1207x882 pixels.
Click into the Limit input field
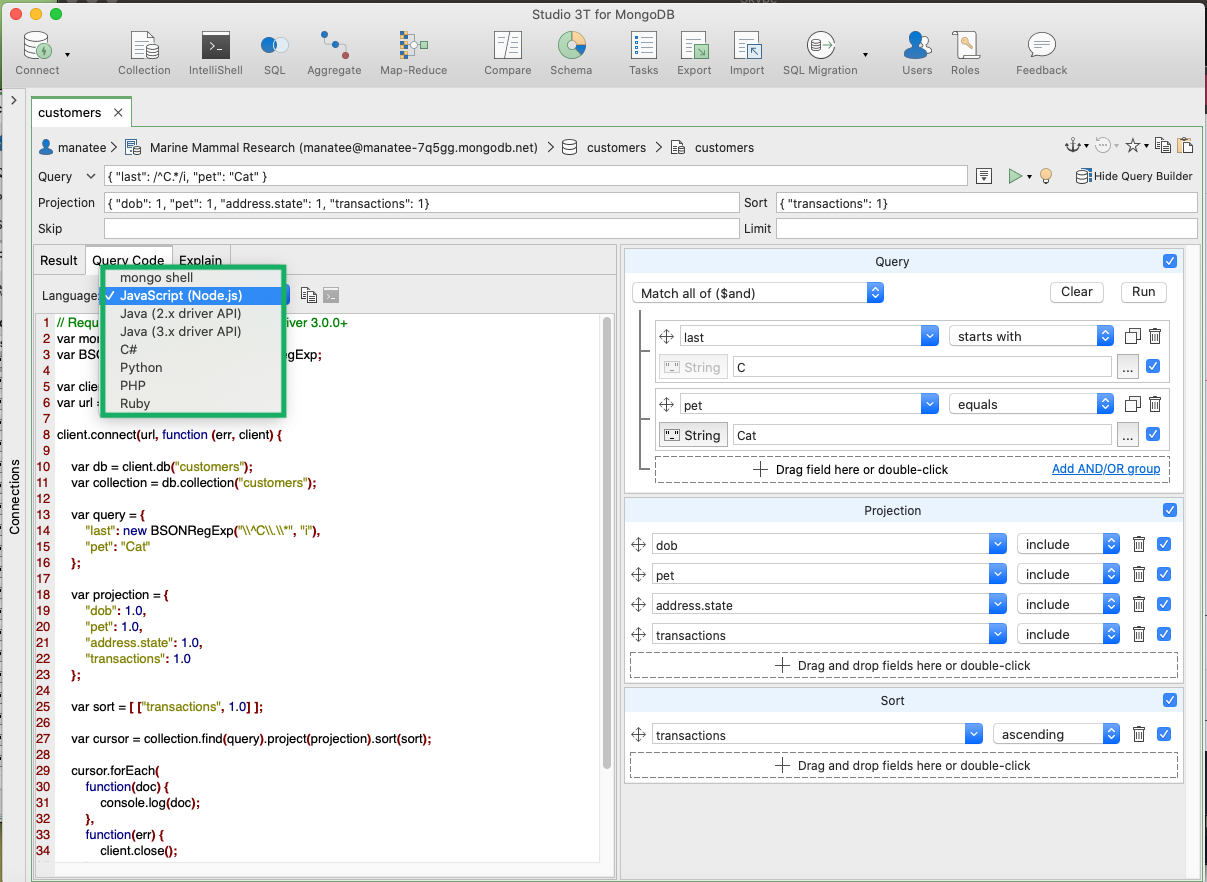tap(986, 229)
